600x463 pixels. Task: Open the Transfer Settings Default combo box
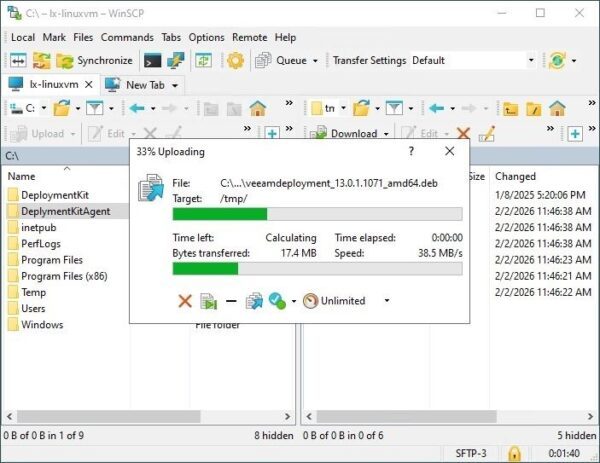pos(472,60)
